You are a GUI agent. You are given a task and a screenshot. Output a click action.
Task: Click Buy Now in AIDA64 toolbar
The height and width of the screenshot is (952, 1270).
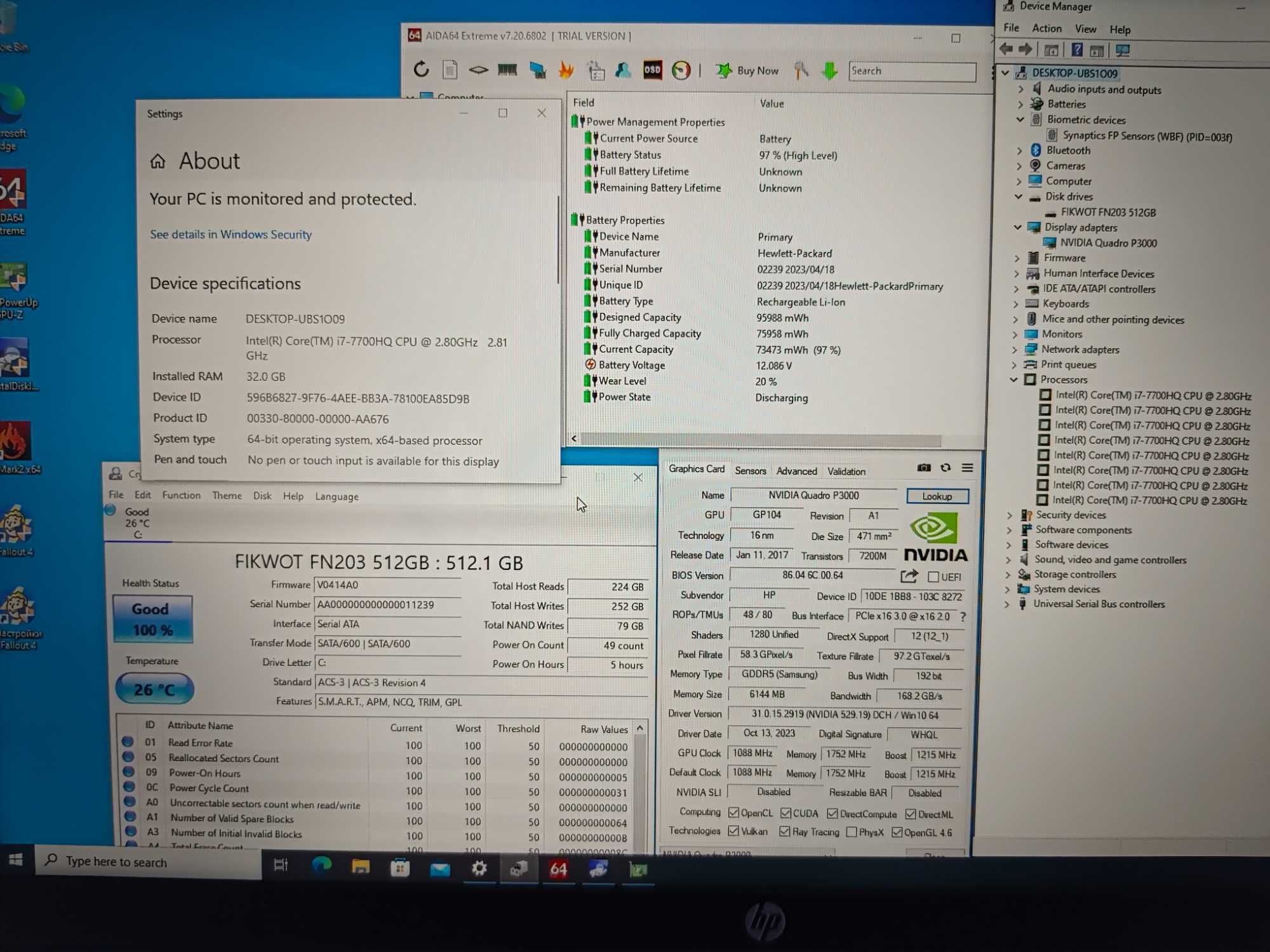pos(747,70)
